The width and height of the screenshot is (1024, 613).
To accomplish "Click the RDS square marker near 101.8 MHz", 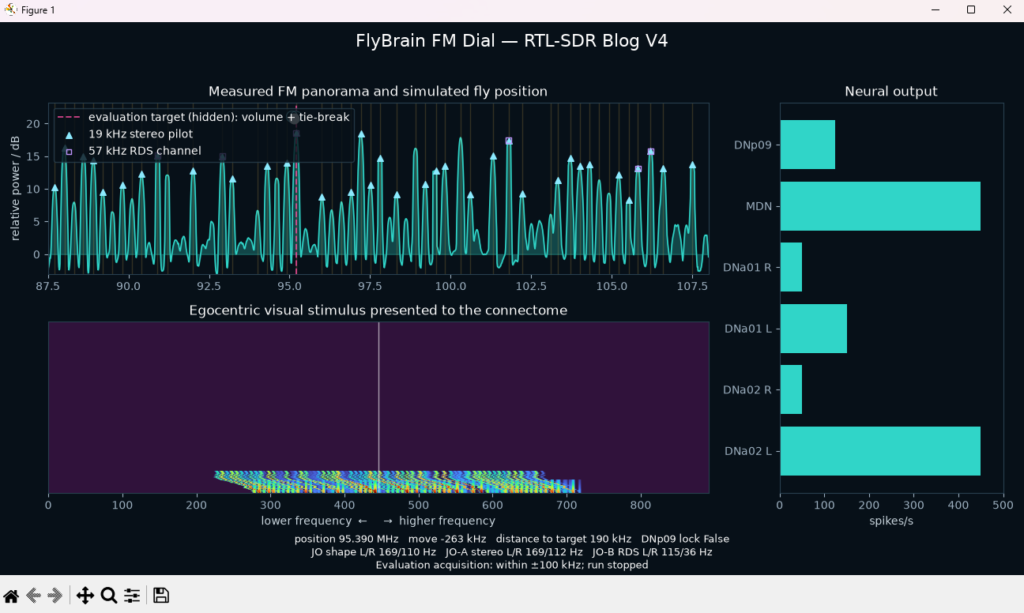I will pyautogui.click(x=509, y=141).
